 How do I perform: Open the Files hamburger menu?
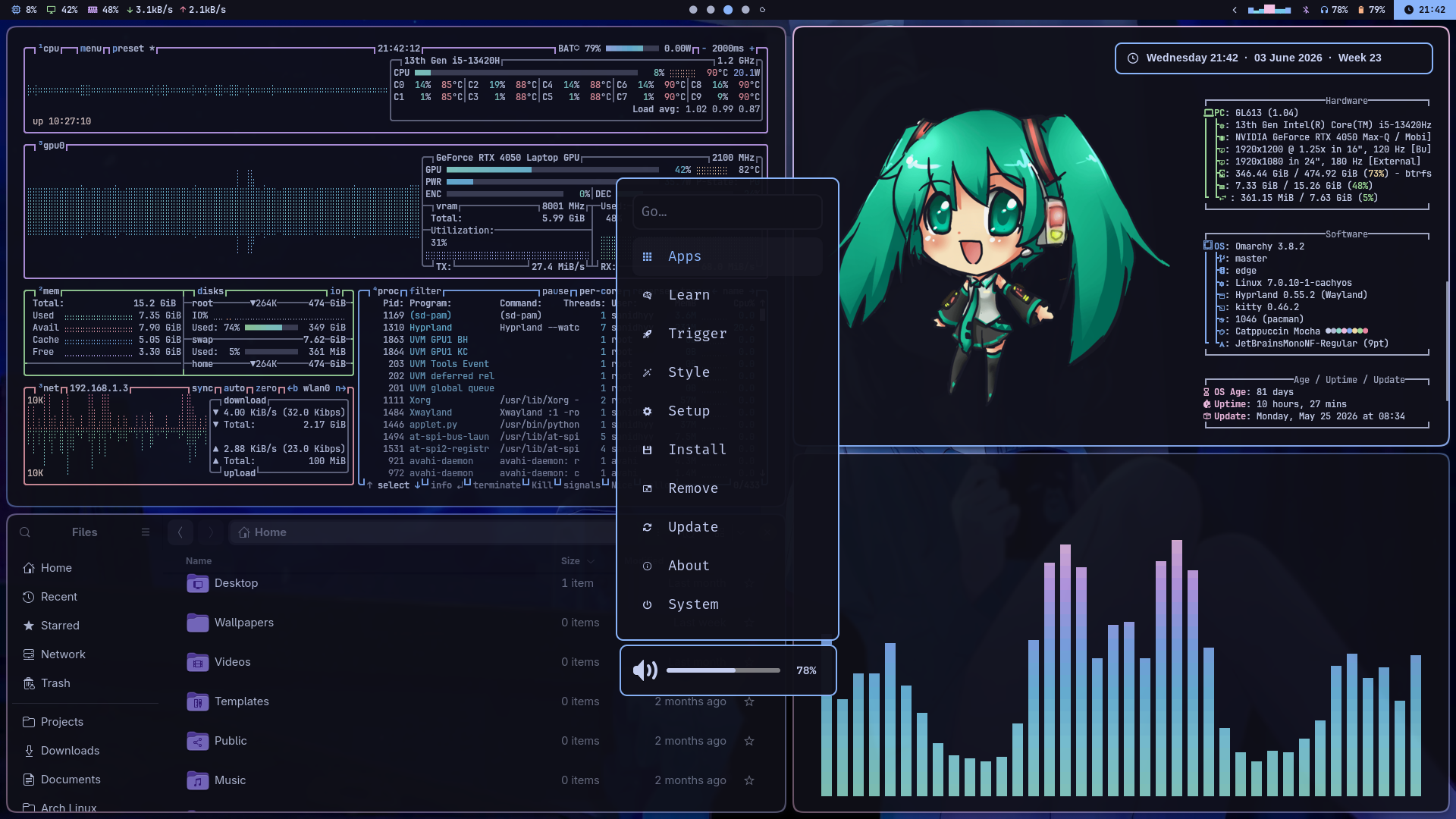pos(146,532)
